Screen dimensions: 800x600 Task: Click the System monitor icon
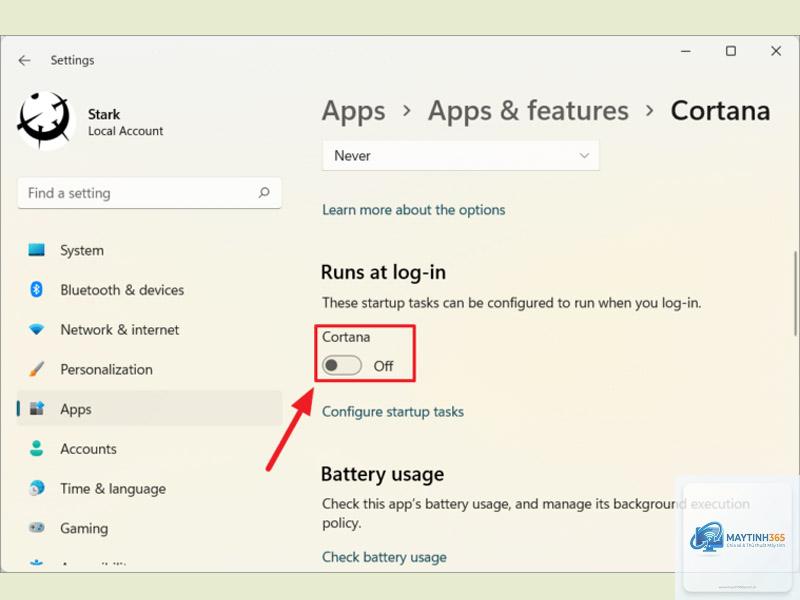36,250
